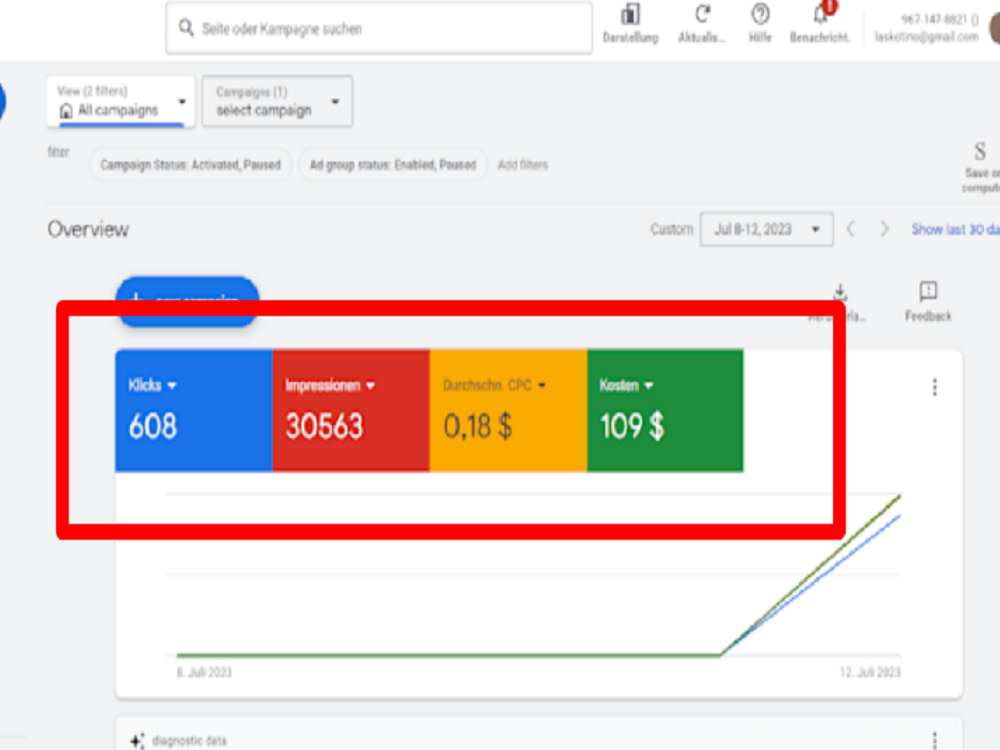Open the Feedback icon
This screenshot has width=1000, height=750.
click(x=928, y=291)
